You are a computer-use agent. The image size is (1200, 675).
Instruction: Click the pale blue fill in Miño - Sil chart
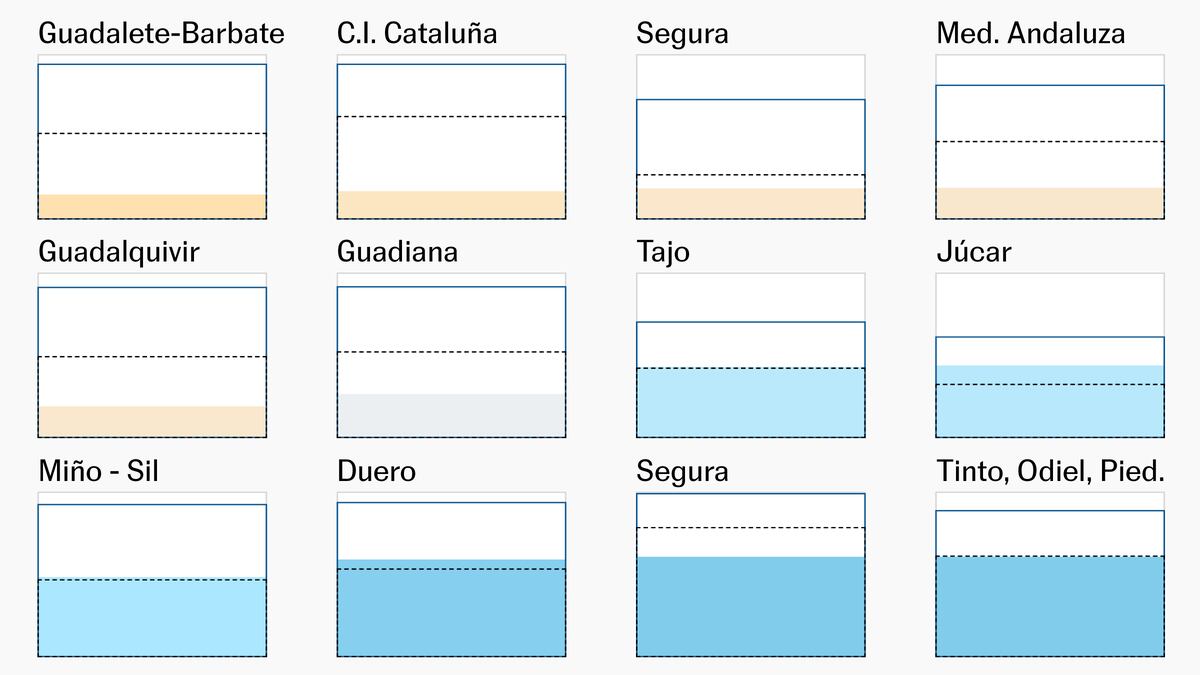click(x=152, y=617)
